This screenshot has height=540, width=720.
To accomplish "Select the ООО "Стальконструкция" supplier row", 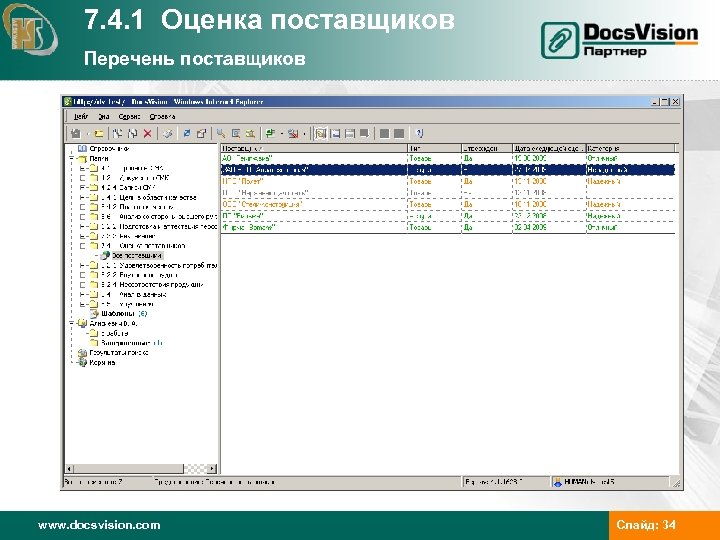I will click(448, 204).
